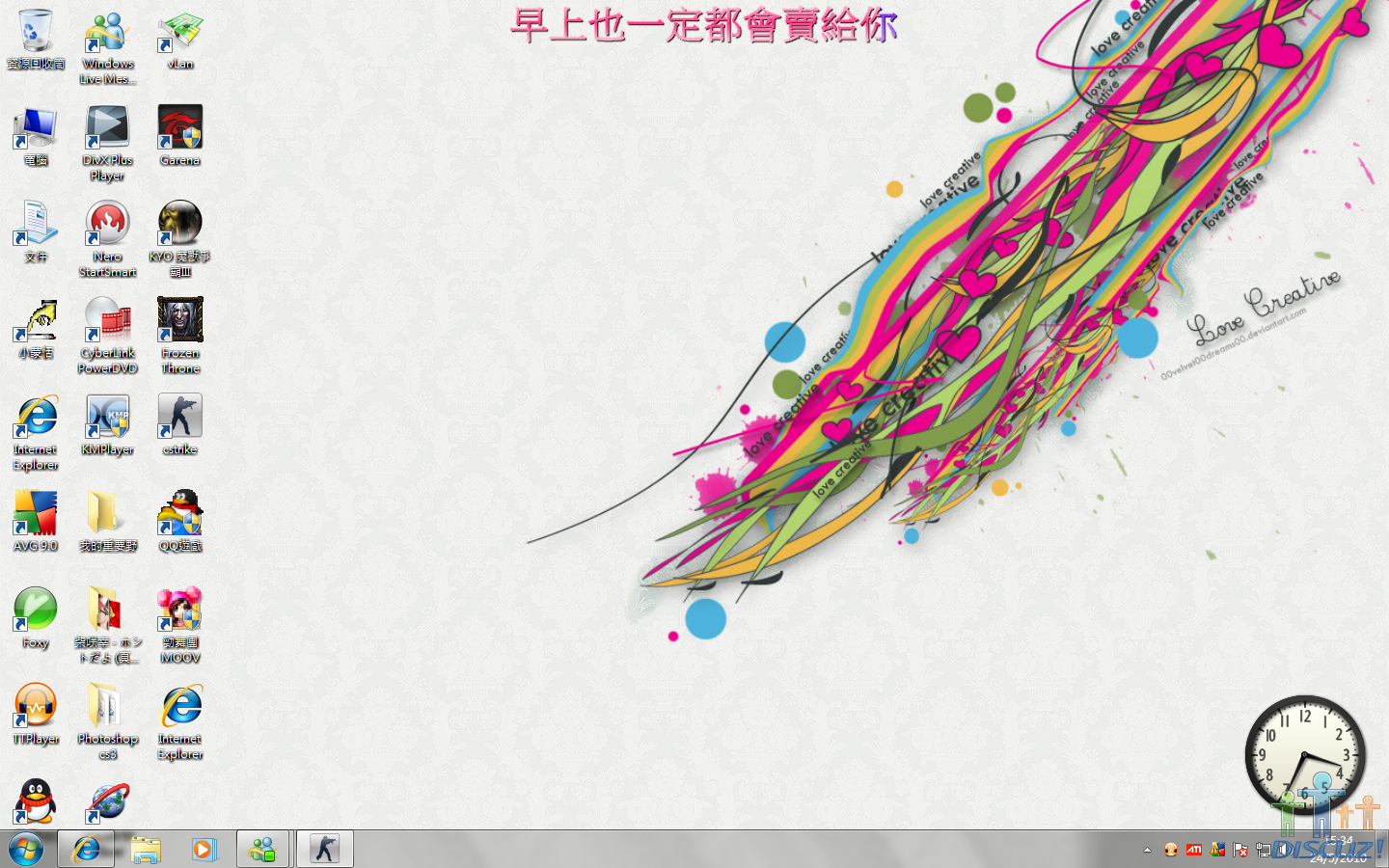
Task: Show hidden system tray icons arrow
Action: [1147, 850]
